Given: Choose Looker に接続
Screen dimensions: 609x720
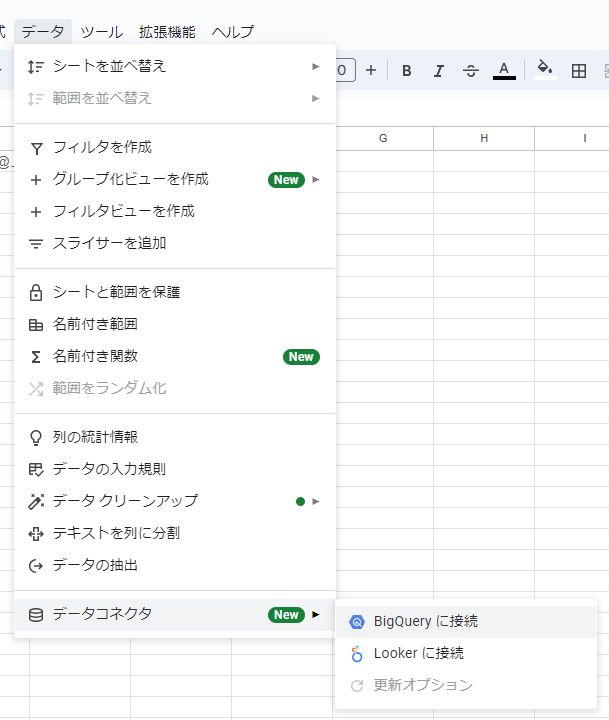Looking at the screenshot, I should pyautogui.click(x=466, y=653).
